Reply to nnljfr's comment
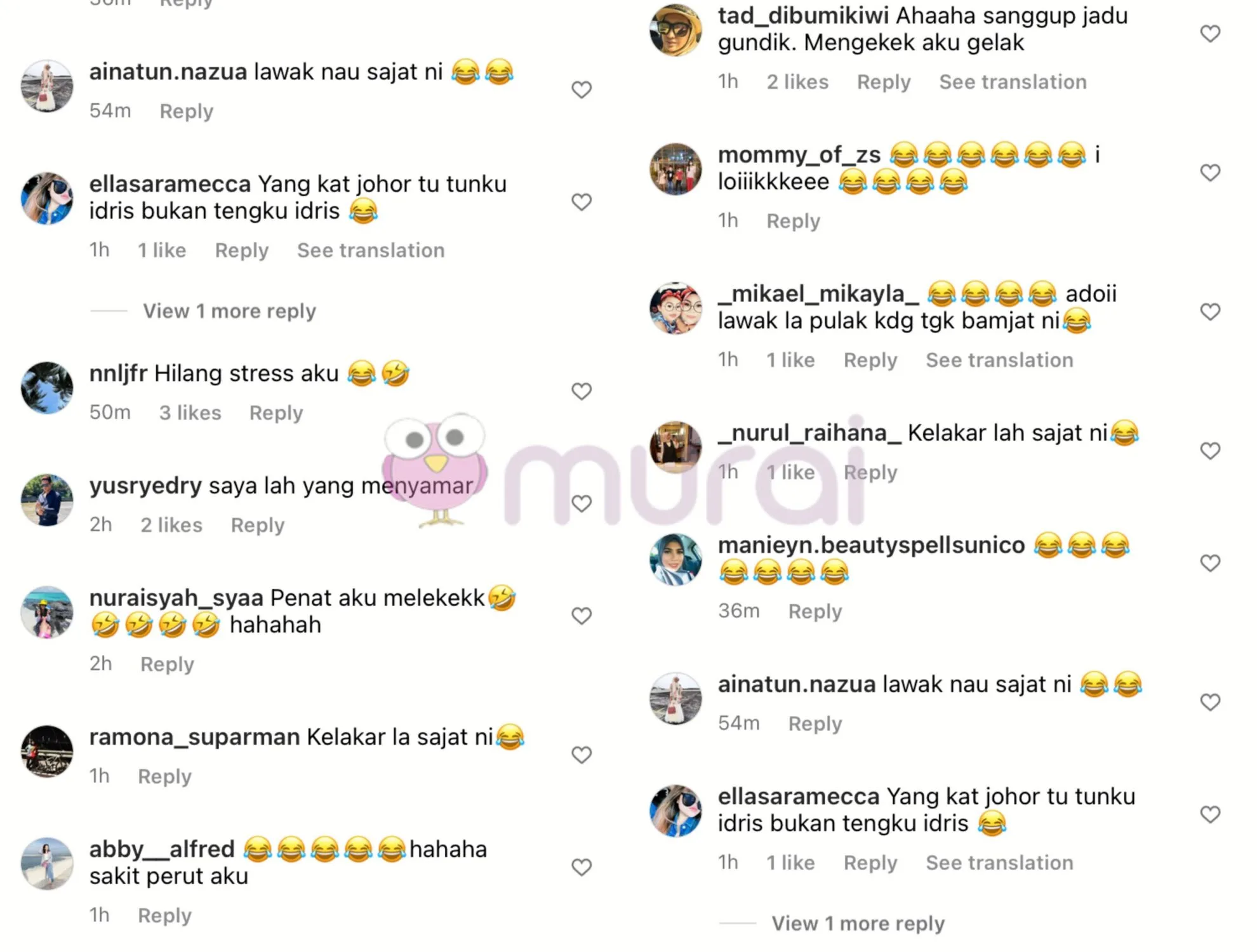The width and height of the screenshot is (1257, 952). pyautogui.click(x=276, y=413)
